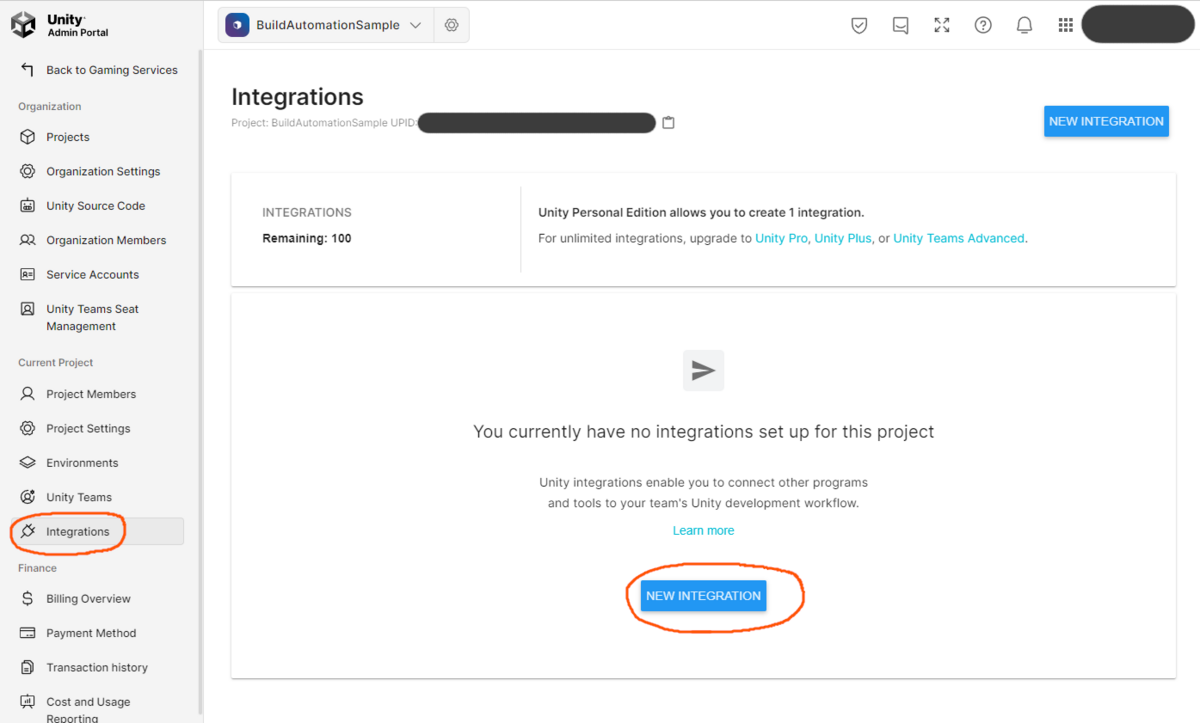Click the circled NEW INTEGRATION button
Screen dimensions: 1200x723
pyautogui.click(x=703, y=595)
